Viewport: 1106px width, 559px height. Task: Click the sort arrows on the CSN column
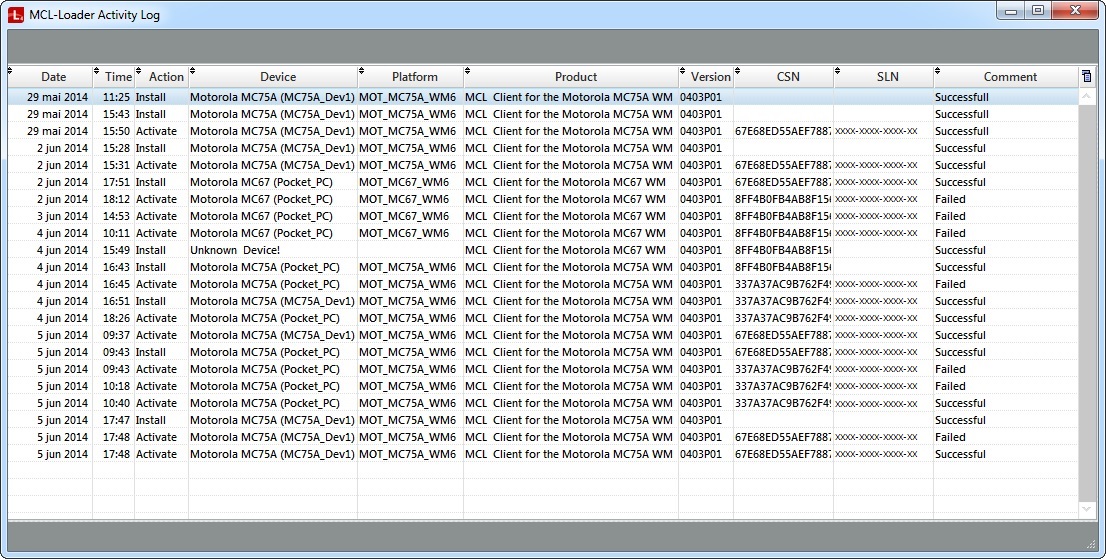738,71
